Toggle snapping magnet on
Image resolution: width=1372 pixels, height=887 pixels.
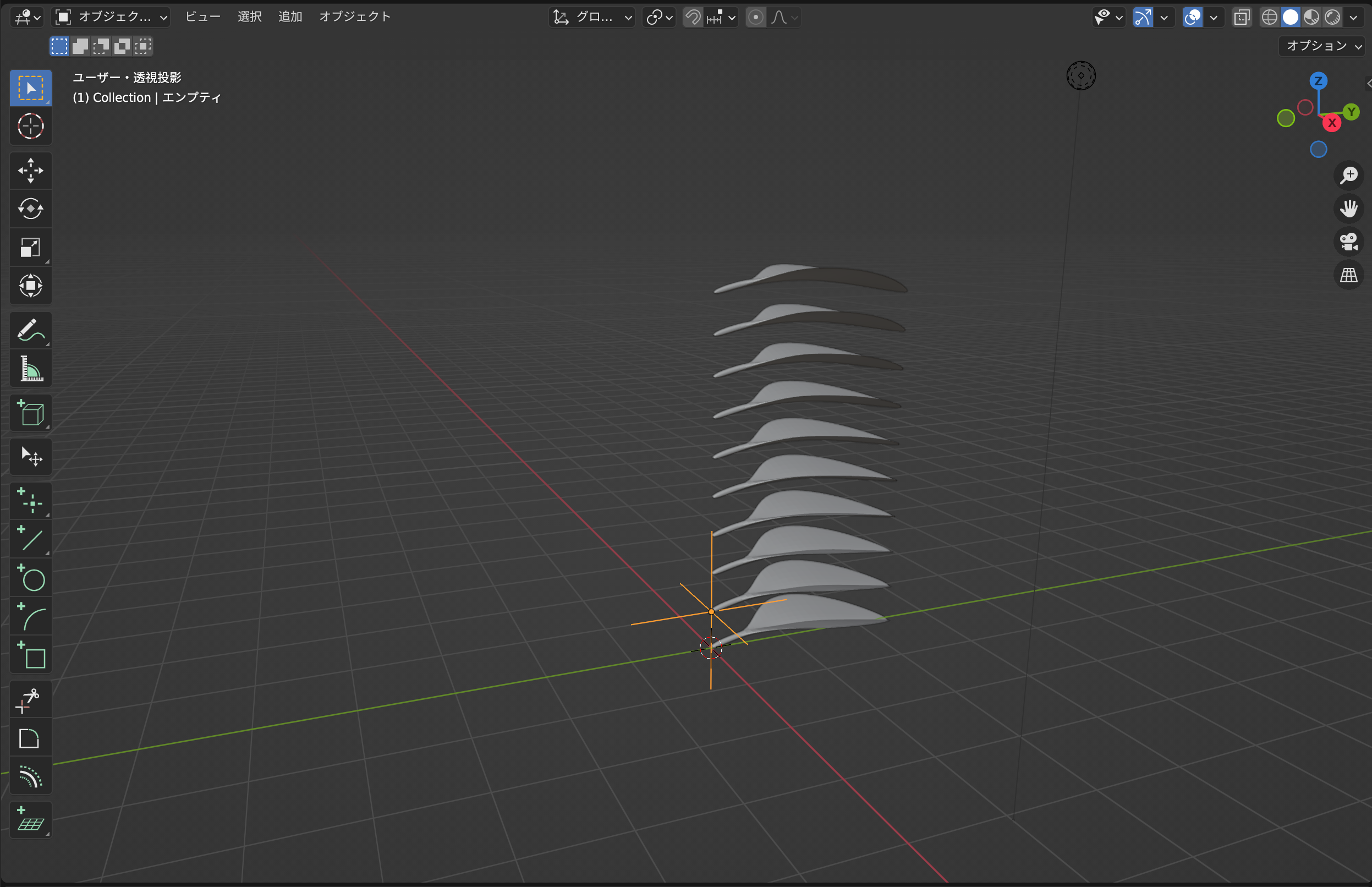tap(693, 17)
